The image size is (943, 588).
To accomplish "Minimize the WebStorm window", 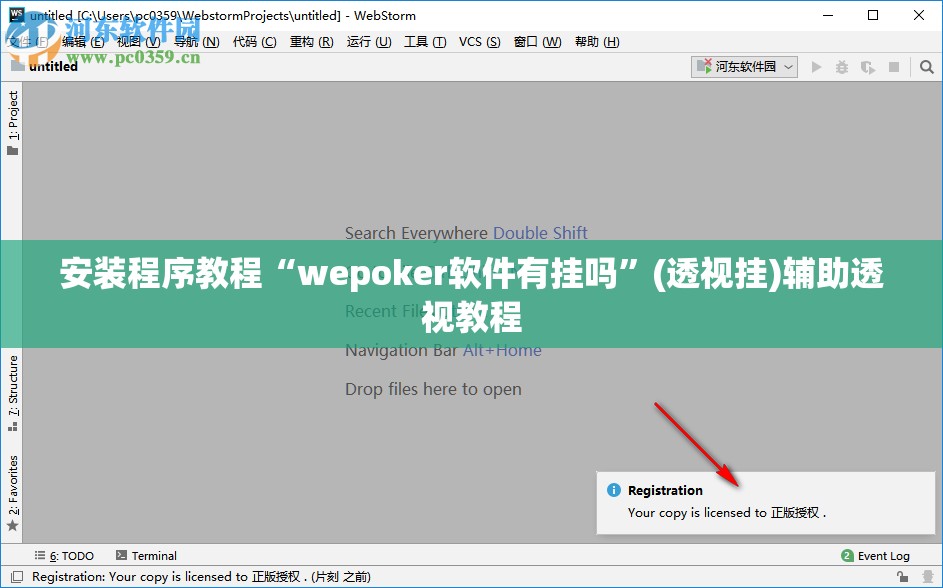I will pyautogui.click(x=828, y=15).
